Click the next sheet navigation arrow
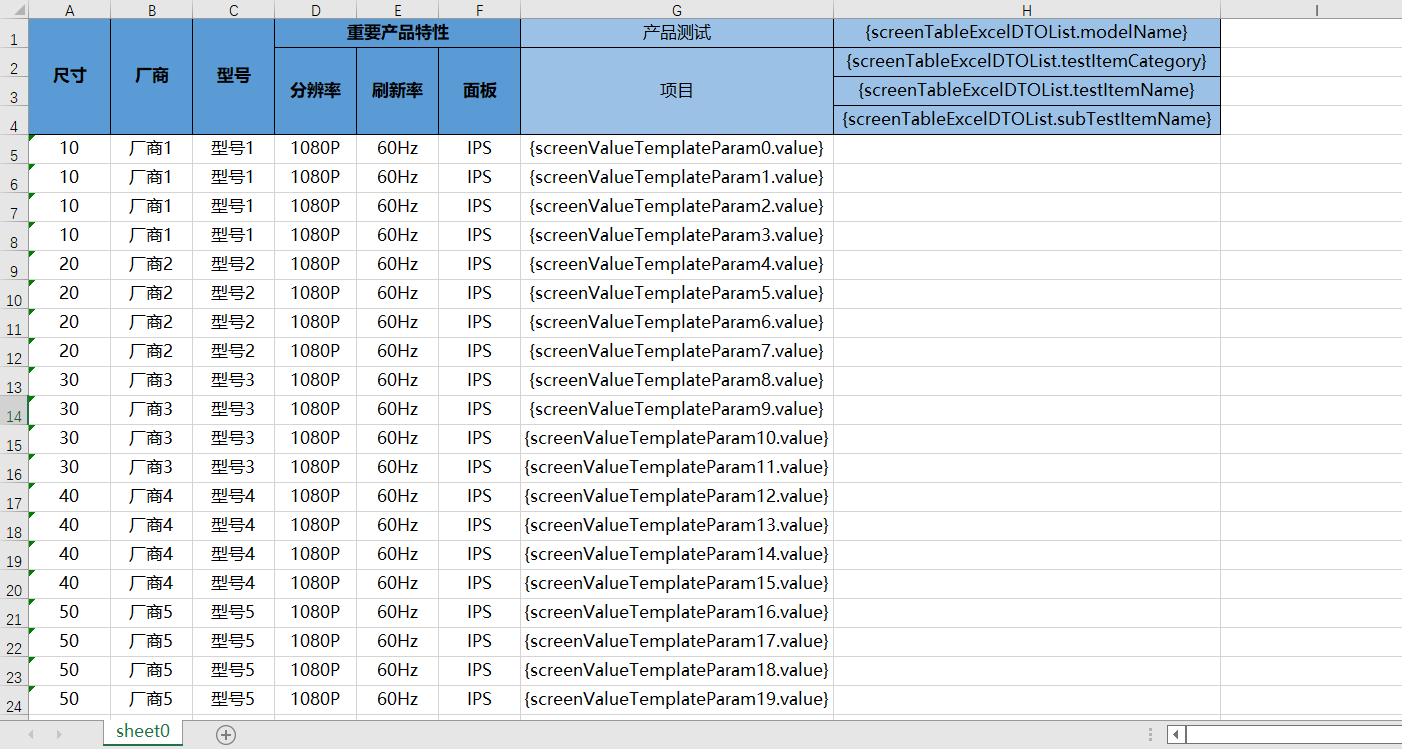Image resolution: width=1402 pixels, height=749 pixels. [x=59, y=735]
